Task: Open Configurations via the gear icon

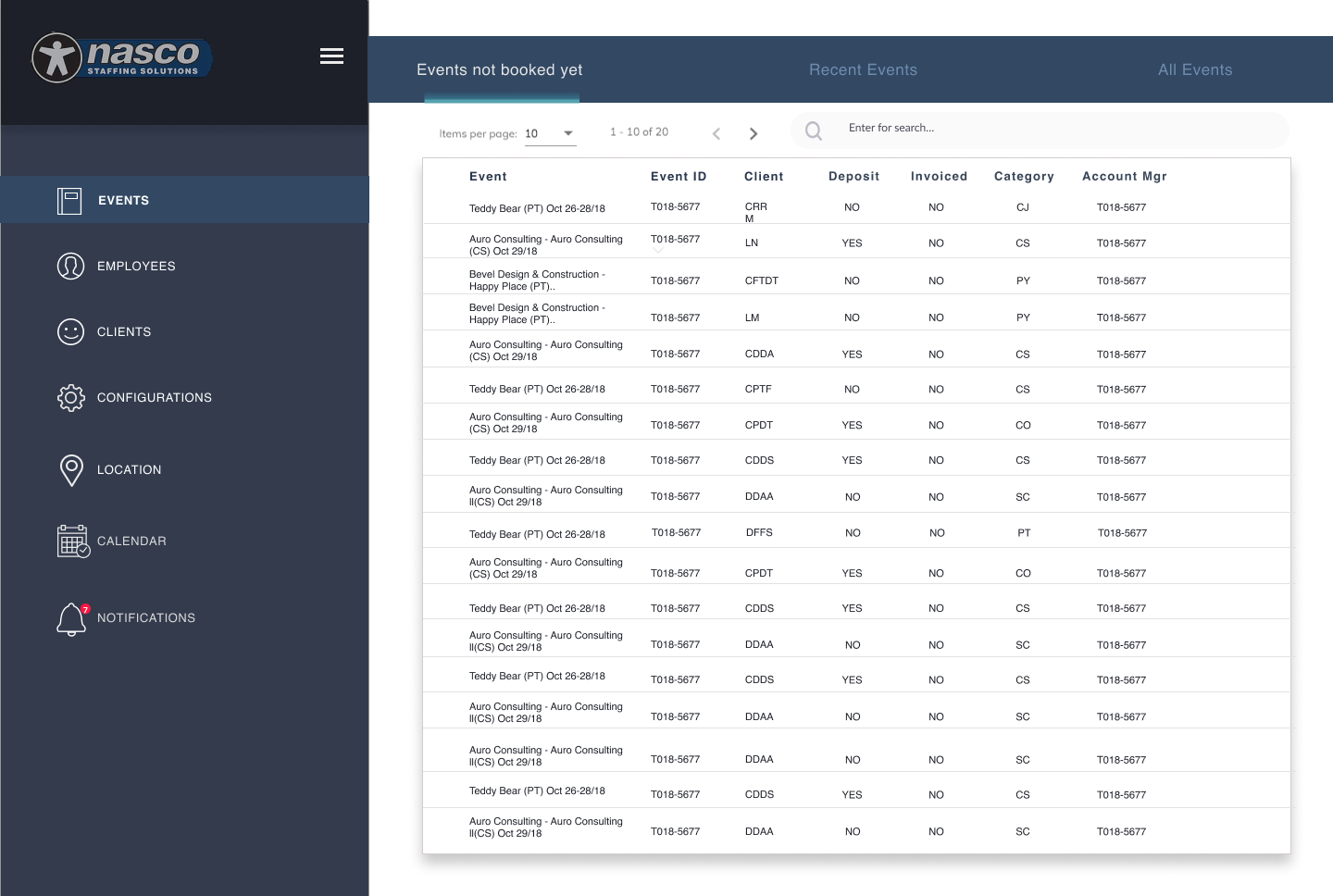Action: 71,398
